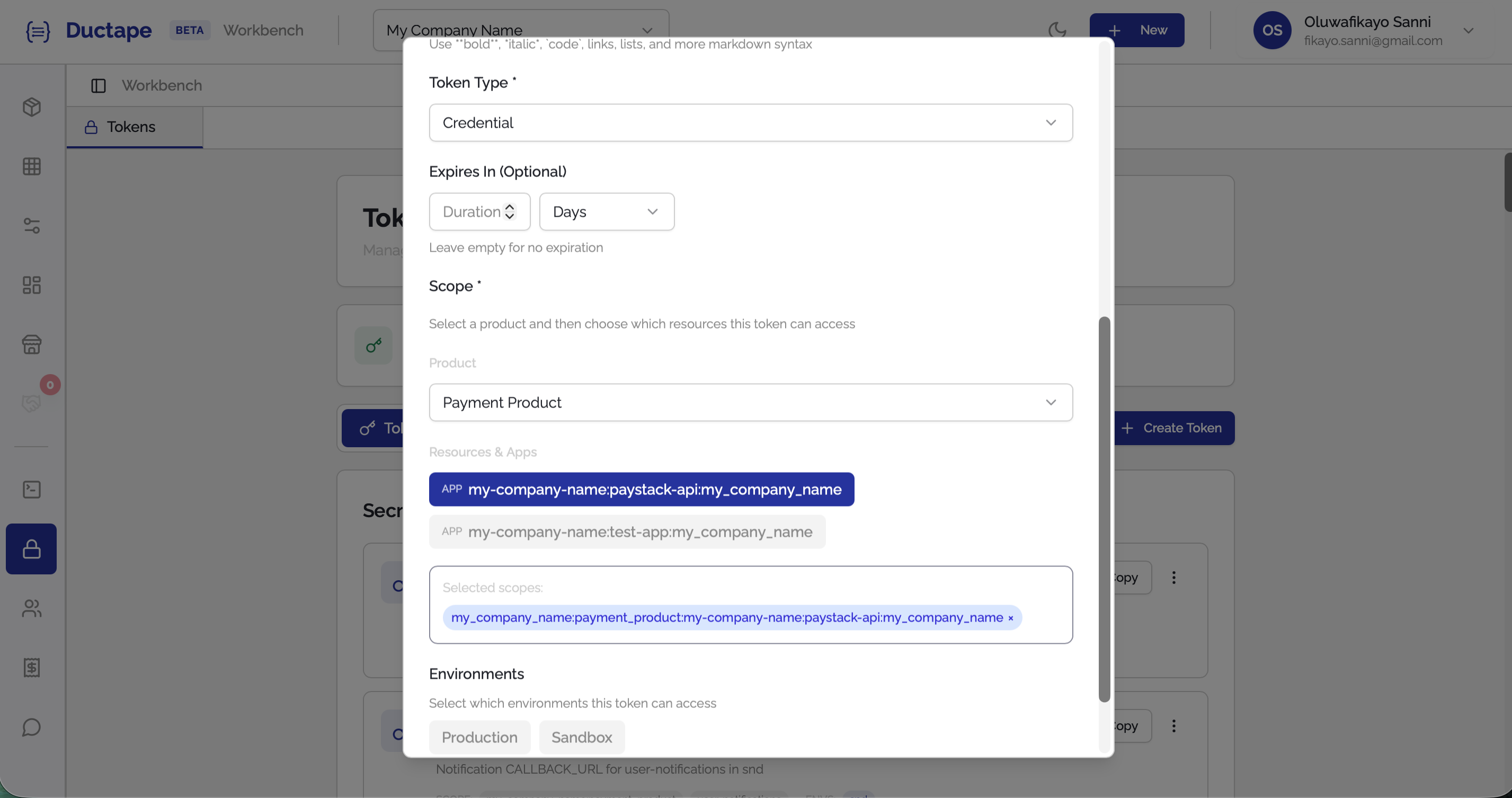Image resolution: width=1512 pixels, height=798 pixels.
Task: Select the package/products icon in the sidebar
Action: coord(32,108)
